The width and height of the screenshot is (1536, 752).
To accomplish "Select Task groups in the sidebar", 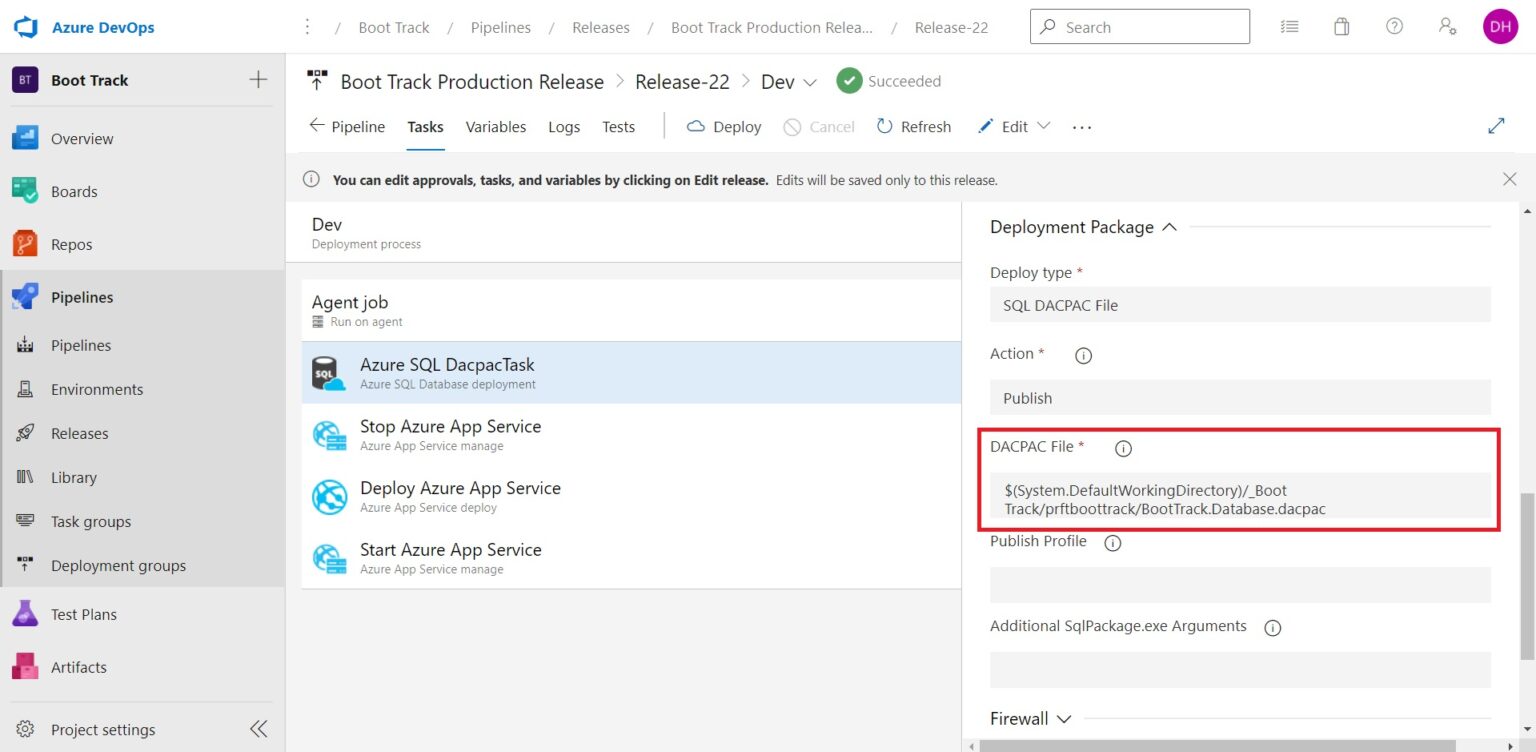I will click(89, 521).
